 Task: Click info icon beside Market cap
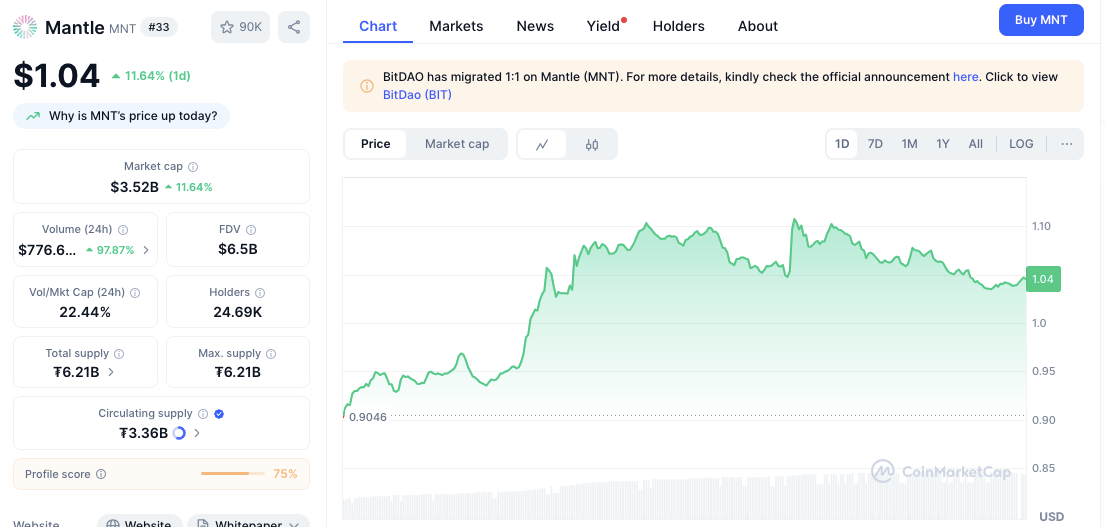click(193, 167)
